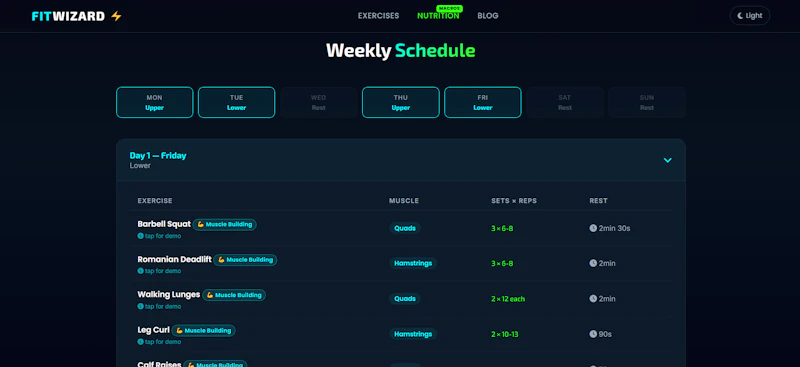This screenshot has height=367, width=800.
Task: Select the MON Upper day card
Action: click(x=155, y=103)
